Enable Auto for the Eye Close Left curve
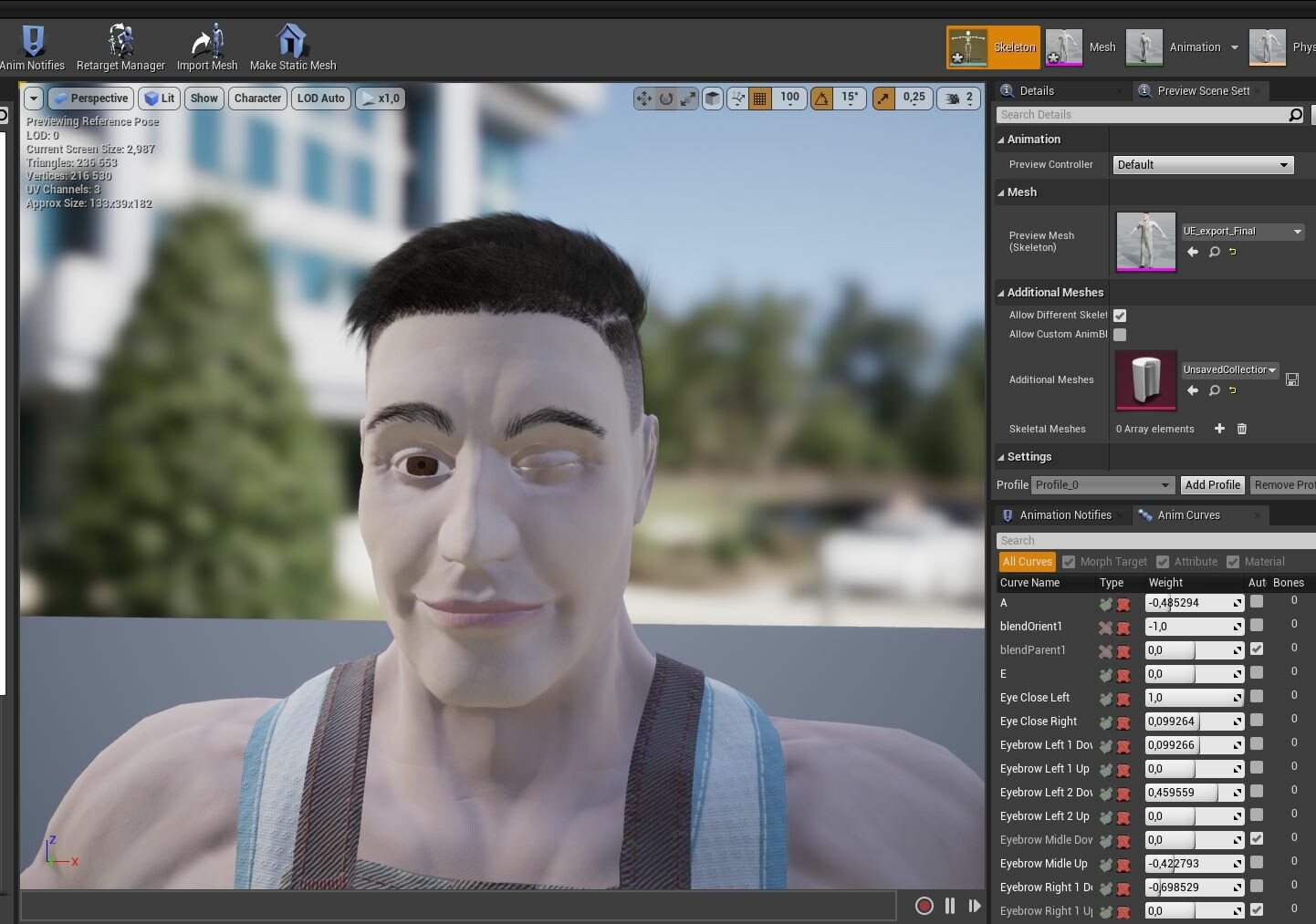The image size is (1316, 924). point(1257,695)
